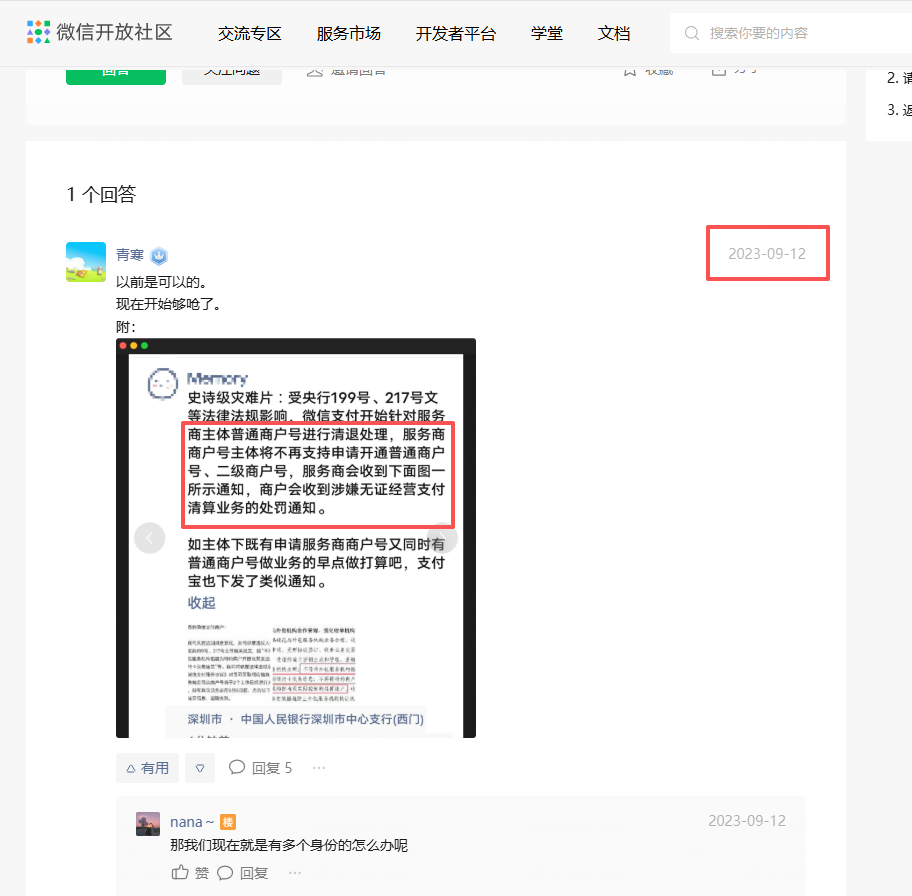This screenshot has width=912, height=896.
Task: Click nana comment's date 2023-09-12
Action: click(x=747, y=820)
